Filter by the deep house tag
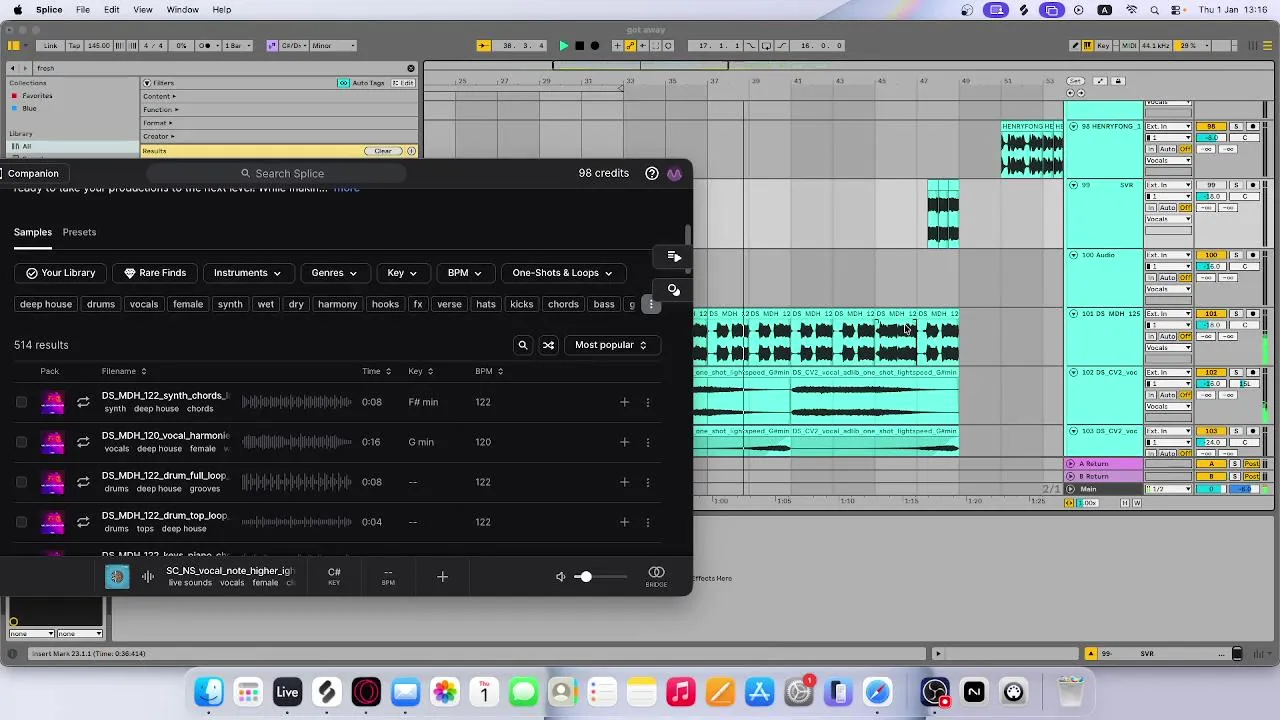This screenshot has width=1280, height=720. tap(46, 304)
